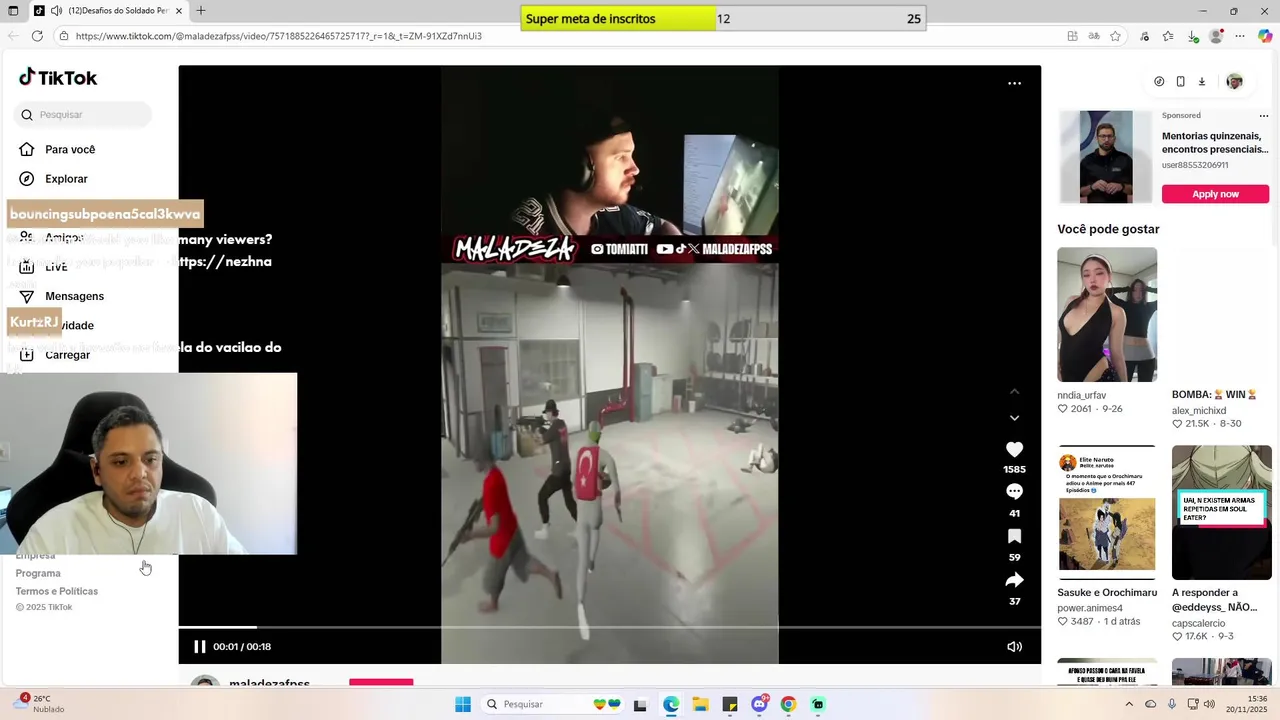Open the weather widget showing 26°C
This screenshot has height=720, width=1280.
coord(40,704)
